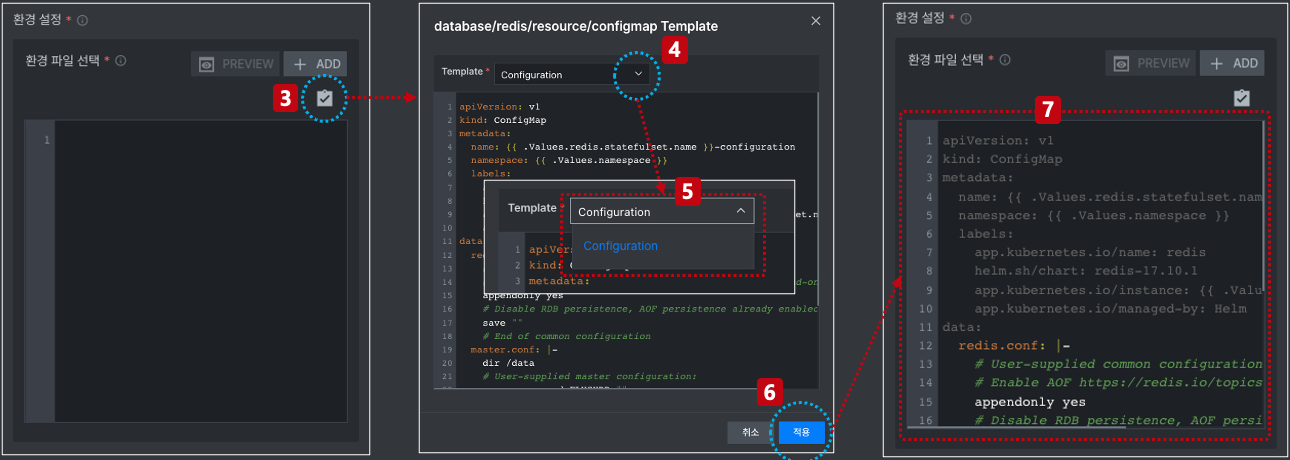
Task: Click inside the empty left code editor
Action: [200, 272]
